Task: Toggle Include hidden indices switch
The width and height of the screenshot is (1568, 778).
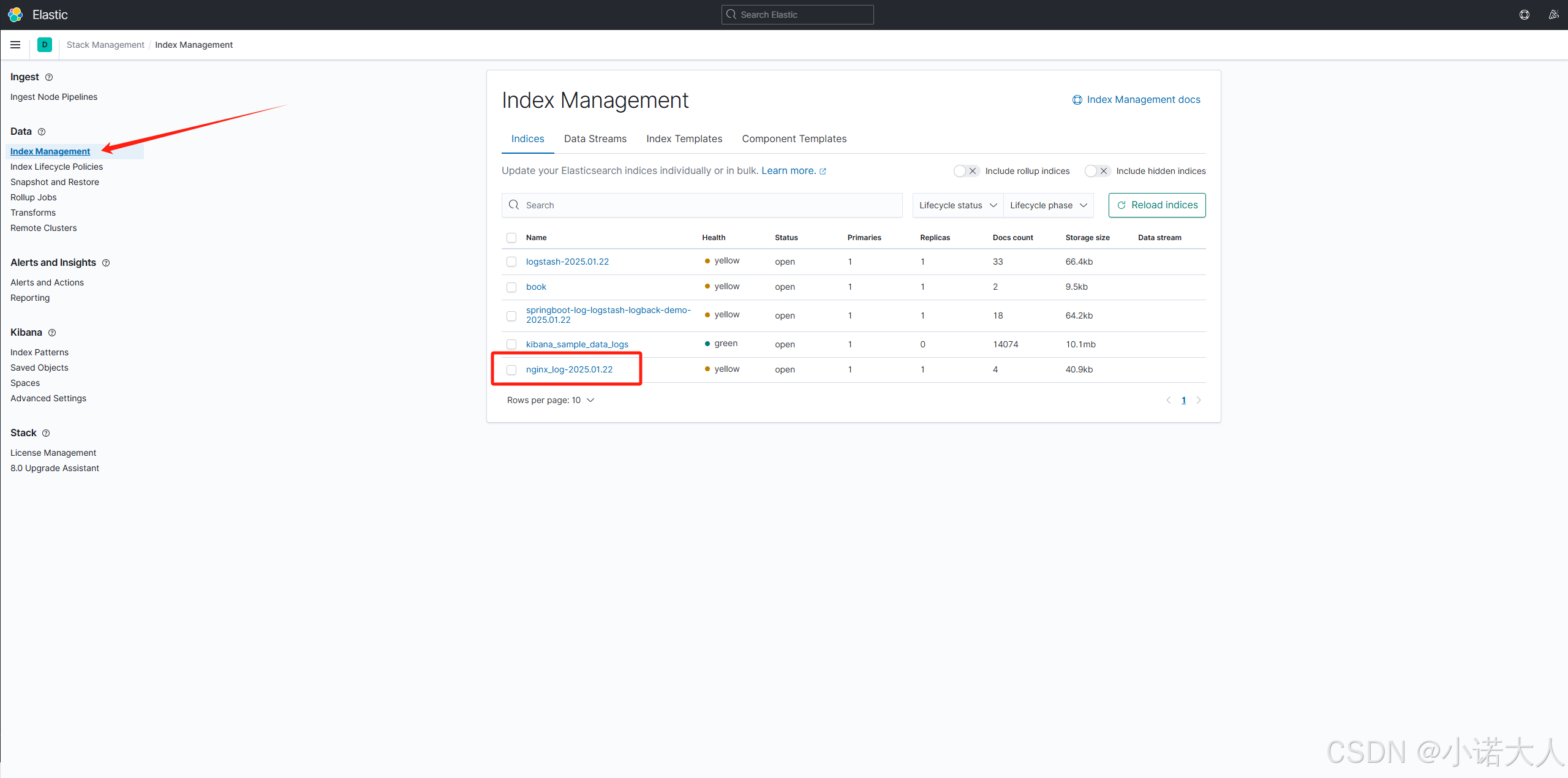Action: [x=1097, y=171]
